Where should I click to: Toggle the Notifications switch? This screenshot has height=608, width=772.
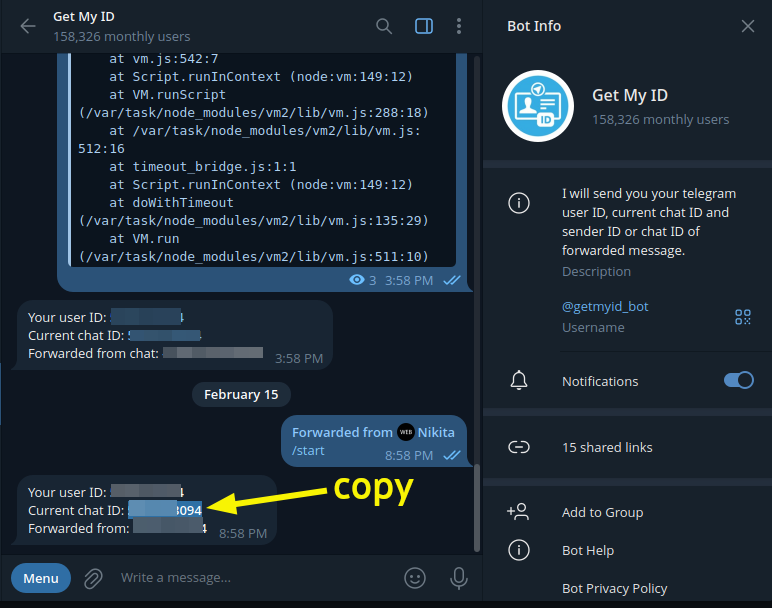739,380
